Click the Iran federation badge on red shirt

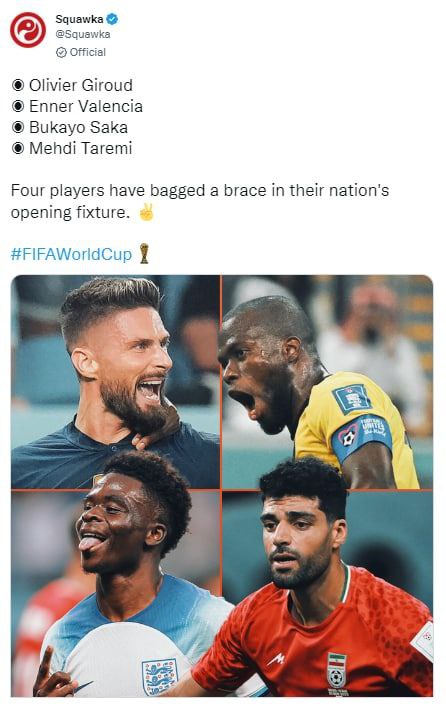point(336,673)
